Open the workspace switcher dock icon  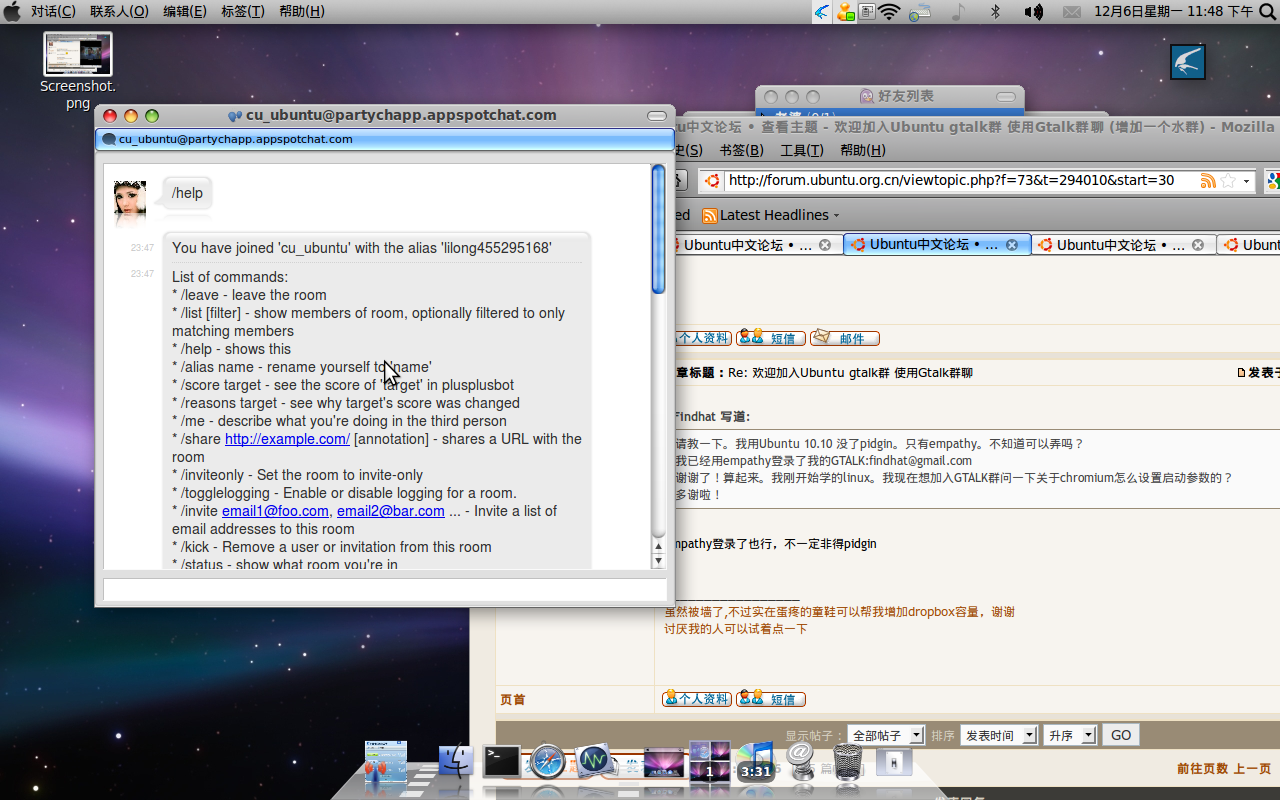(710, 761)
